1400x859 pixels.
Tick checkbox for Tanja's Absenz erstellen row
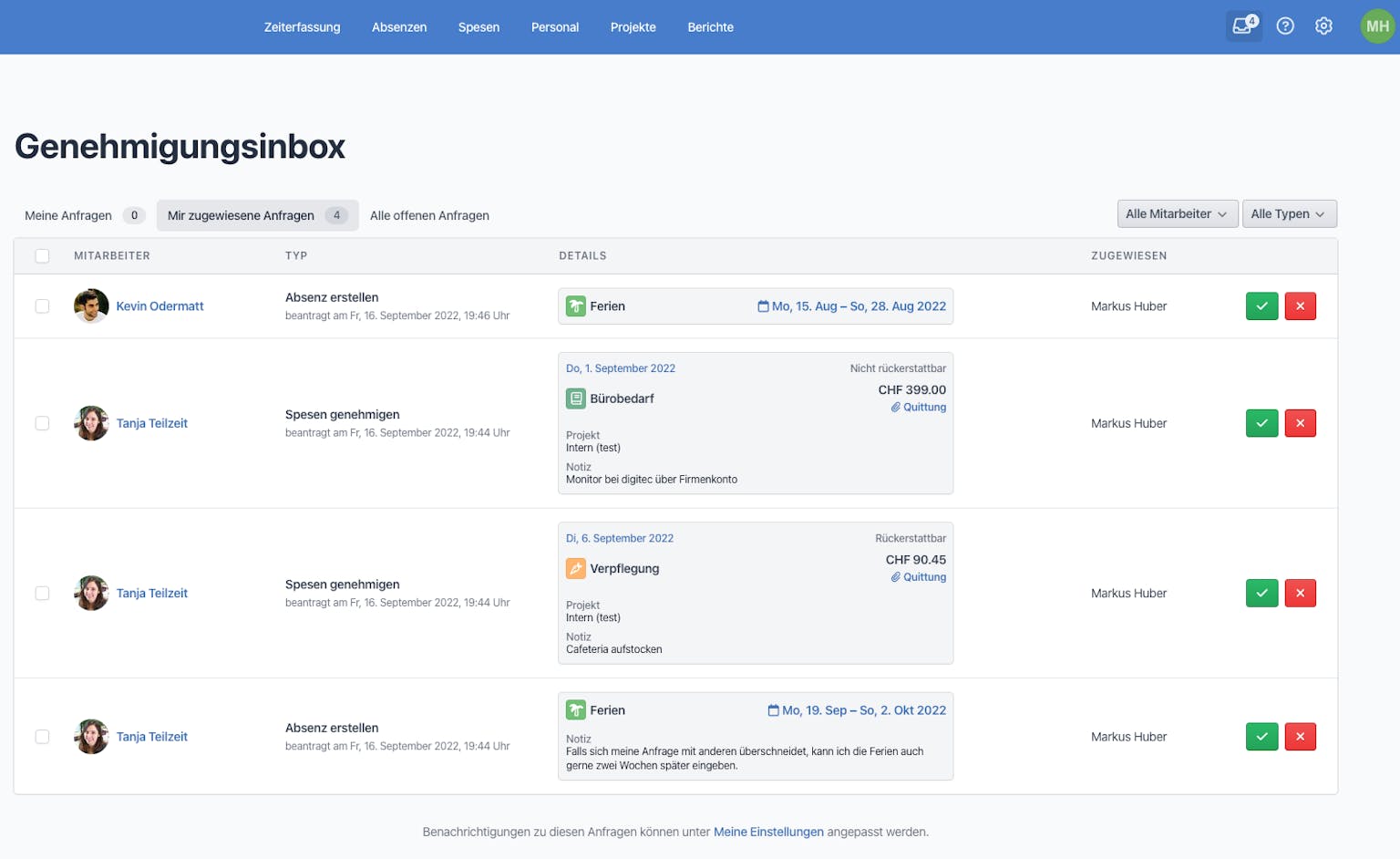pyautogui.click(x=42, y=737)
